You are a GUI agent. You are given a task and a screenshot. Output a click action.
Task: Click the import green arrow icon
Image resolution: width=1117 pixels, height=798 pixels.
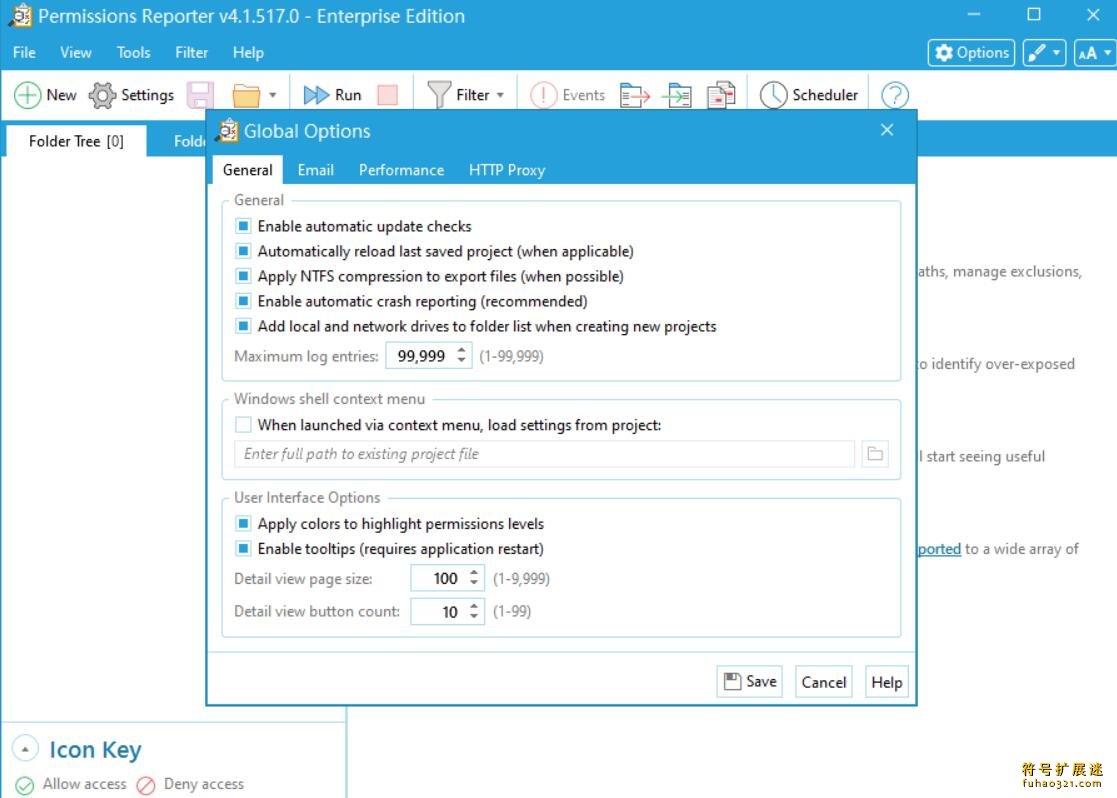point(677,95)
